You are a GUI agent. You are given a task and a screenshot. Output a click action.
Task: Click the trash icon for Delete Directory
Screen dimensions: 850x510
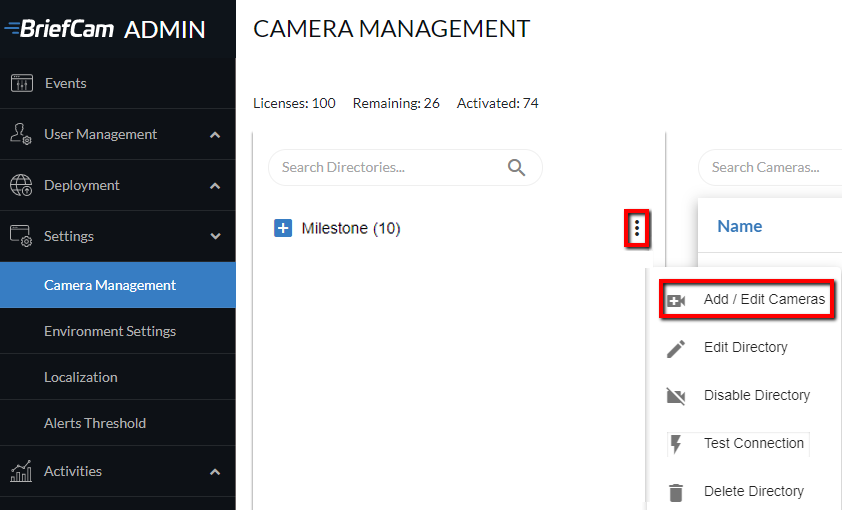[x=676, y=492]
